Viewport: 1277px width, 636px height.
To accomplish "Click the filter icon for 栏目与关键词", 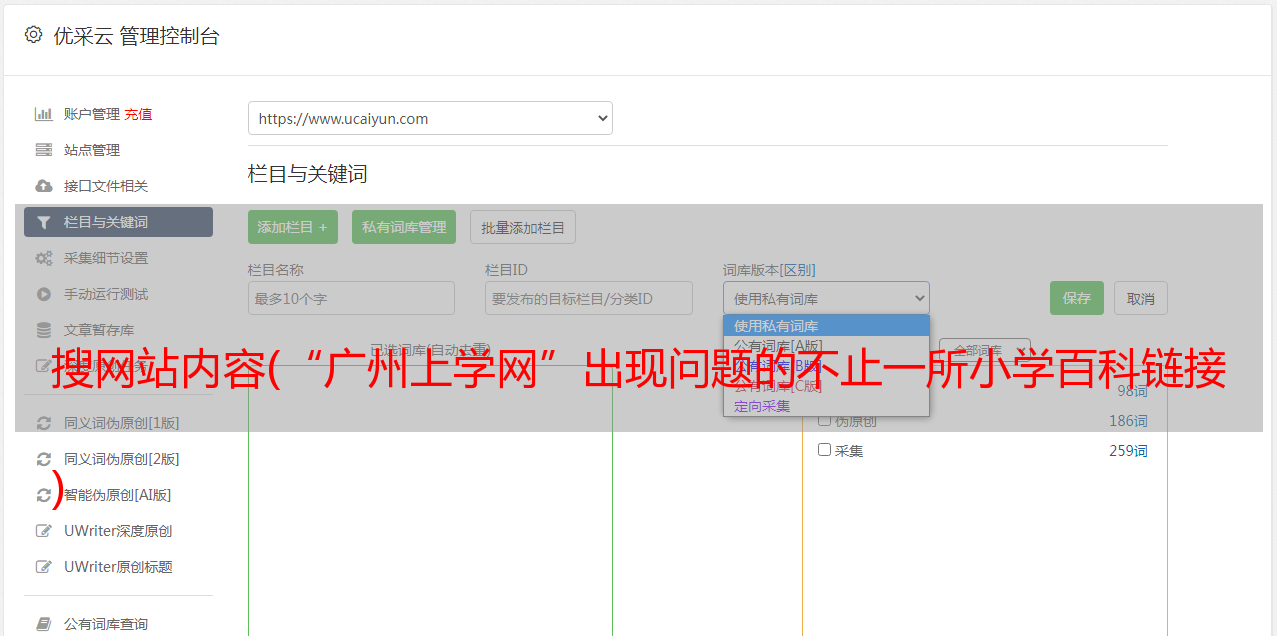I will 43,222.
